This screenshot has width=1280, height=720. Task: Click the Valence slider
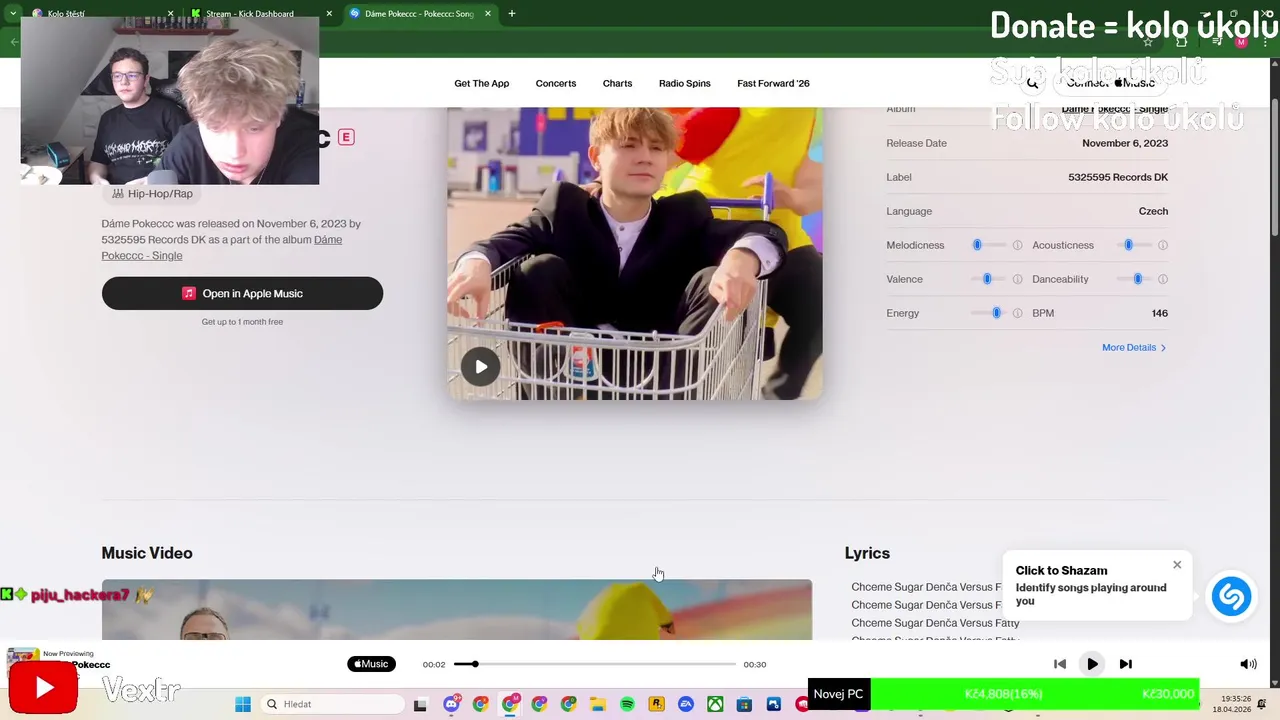tap(988, 279)
